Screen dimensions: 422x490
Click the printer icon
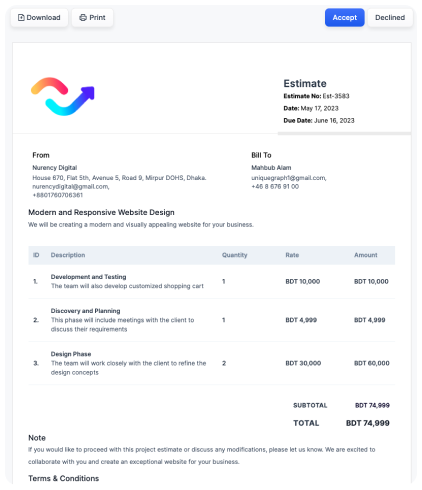83,18
